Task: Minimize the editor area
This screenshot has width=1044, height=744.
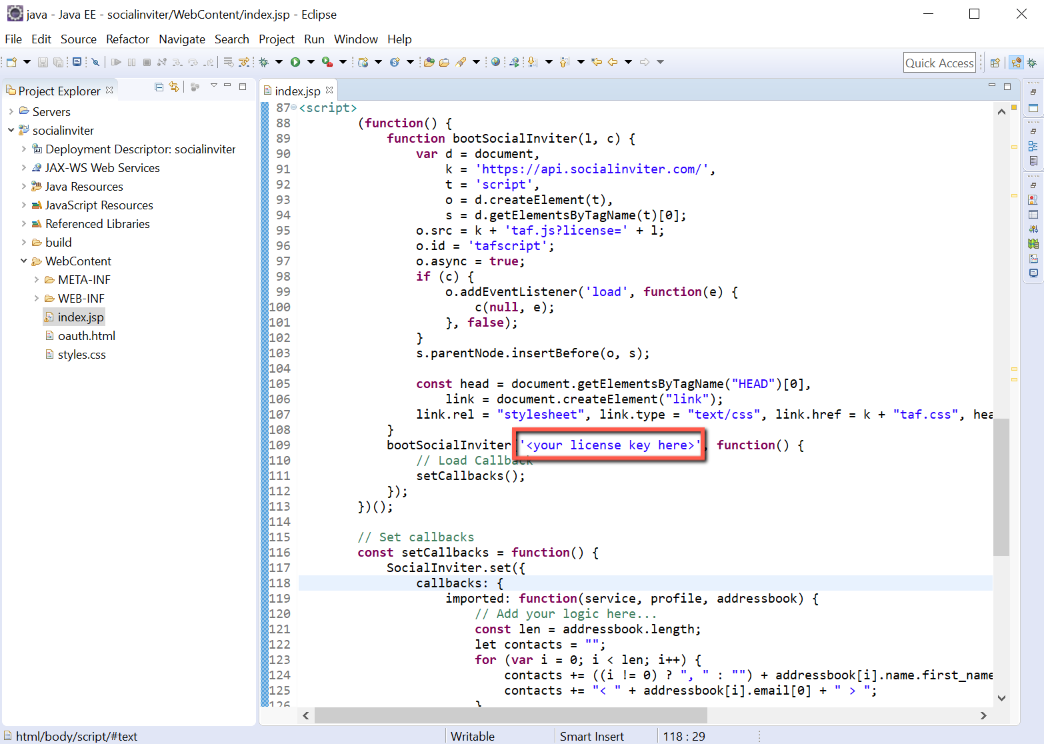Action: click(x=991, y=86)
